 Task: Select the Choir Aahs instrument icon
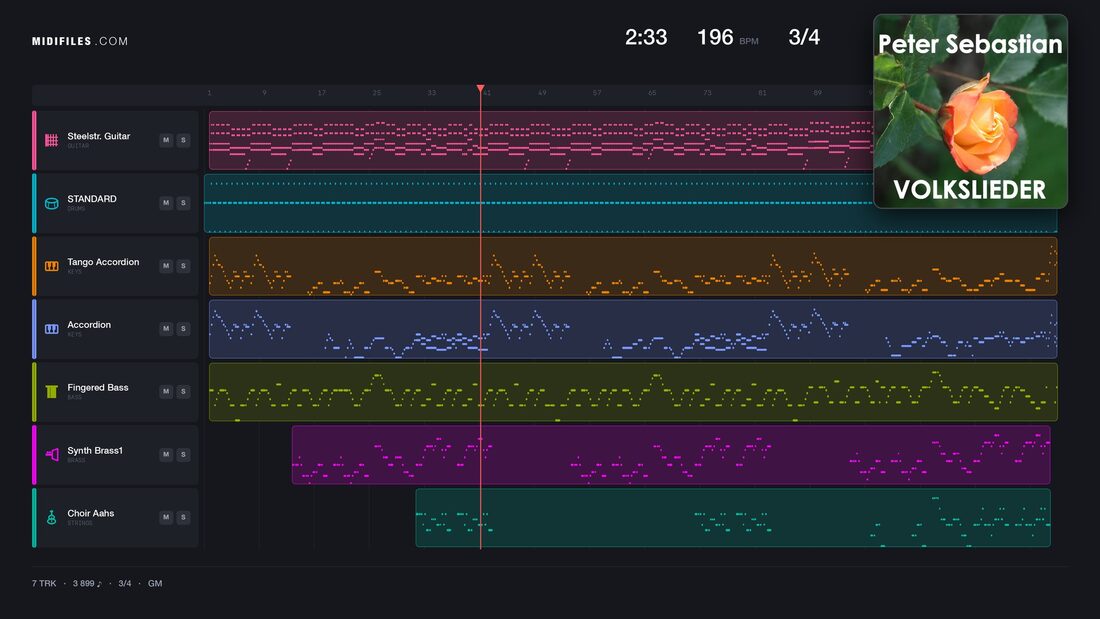[51, 517]
